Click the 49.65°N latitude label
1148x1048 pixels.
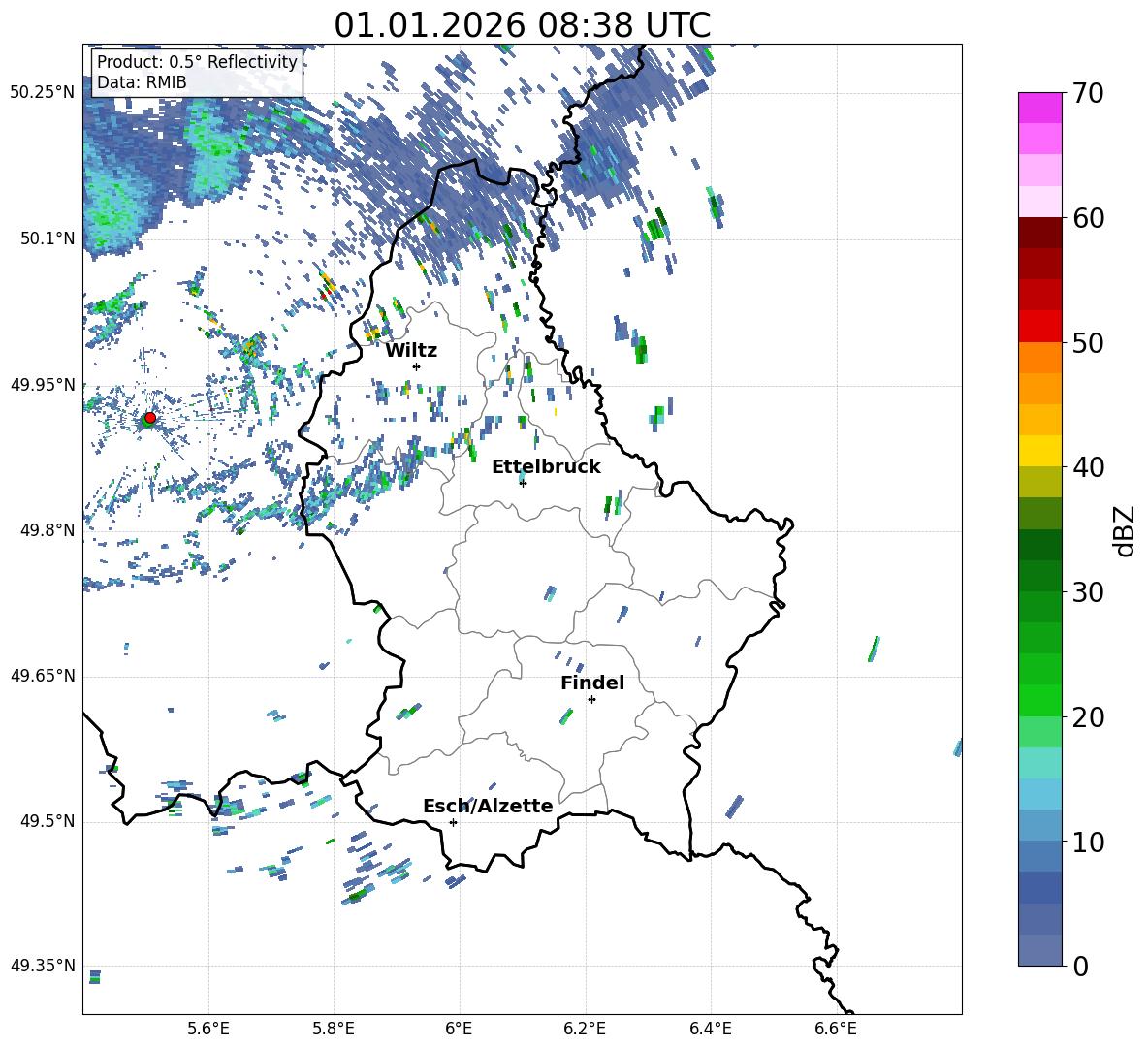43,675
